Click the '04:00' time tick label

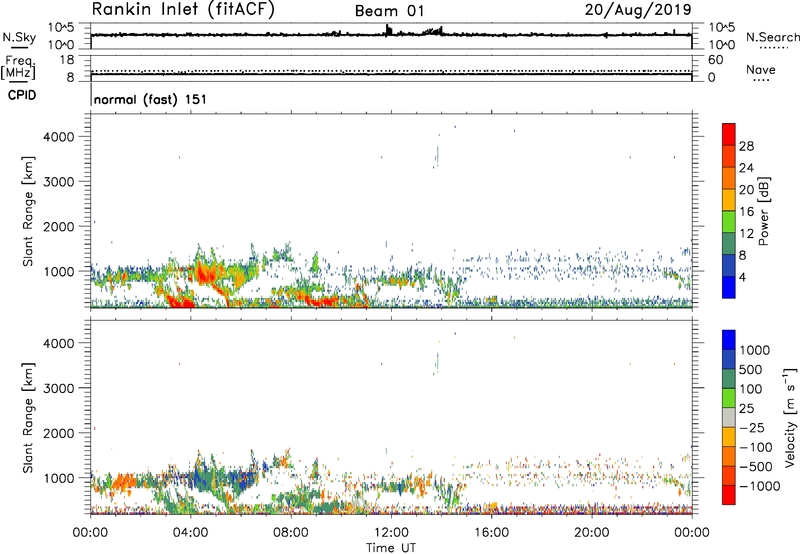tap(190, 533)
